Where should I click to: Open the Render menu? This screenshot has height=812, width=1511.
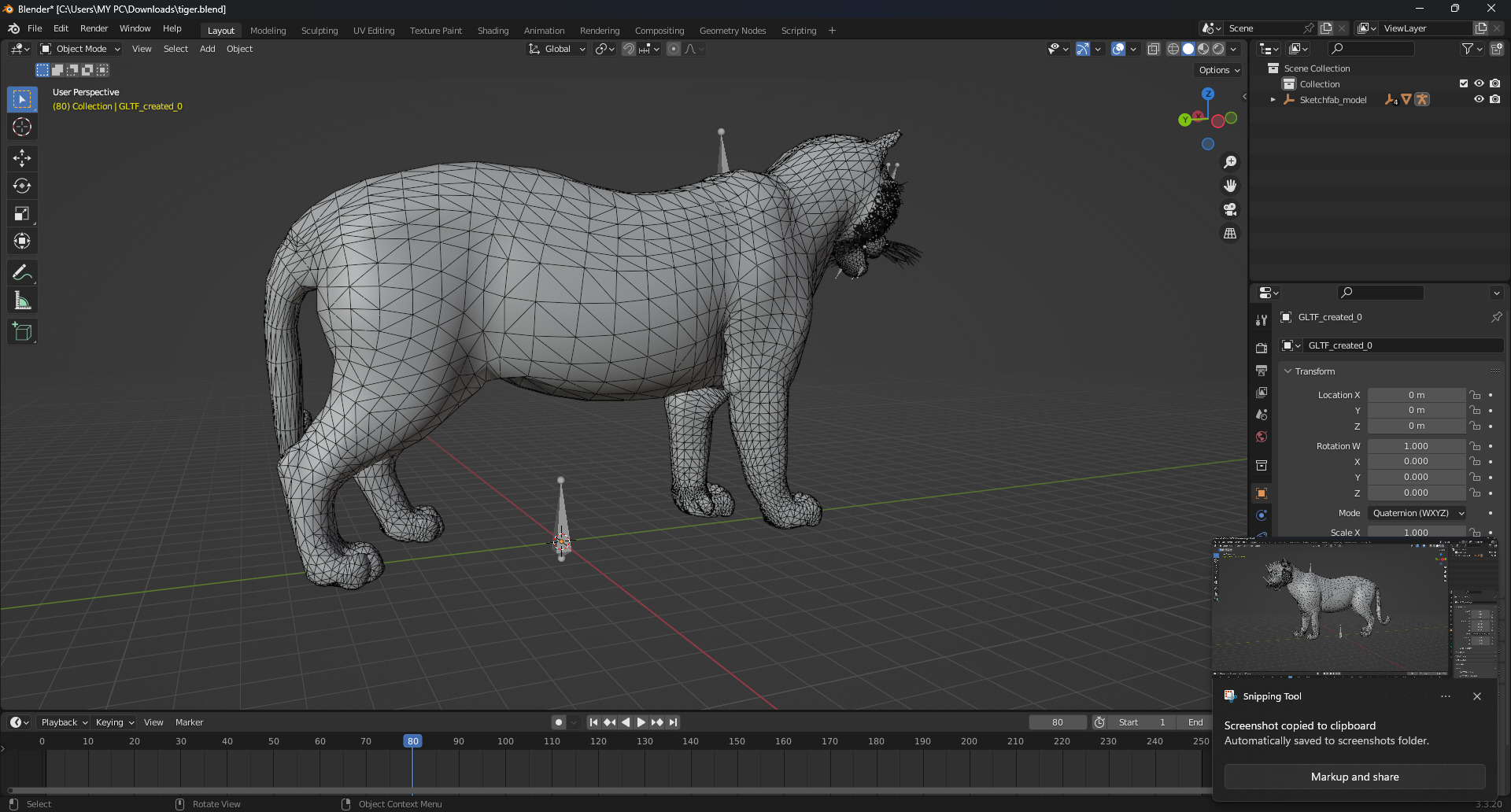(94, 28)
